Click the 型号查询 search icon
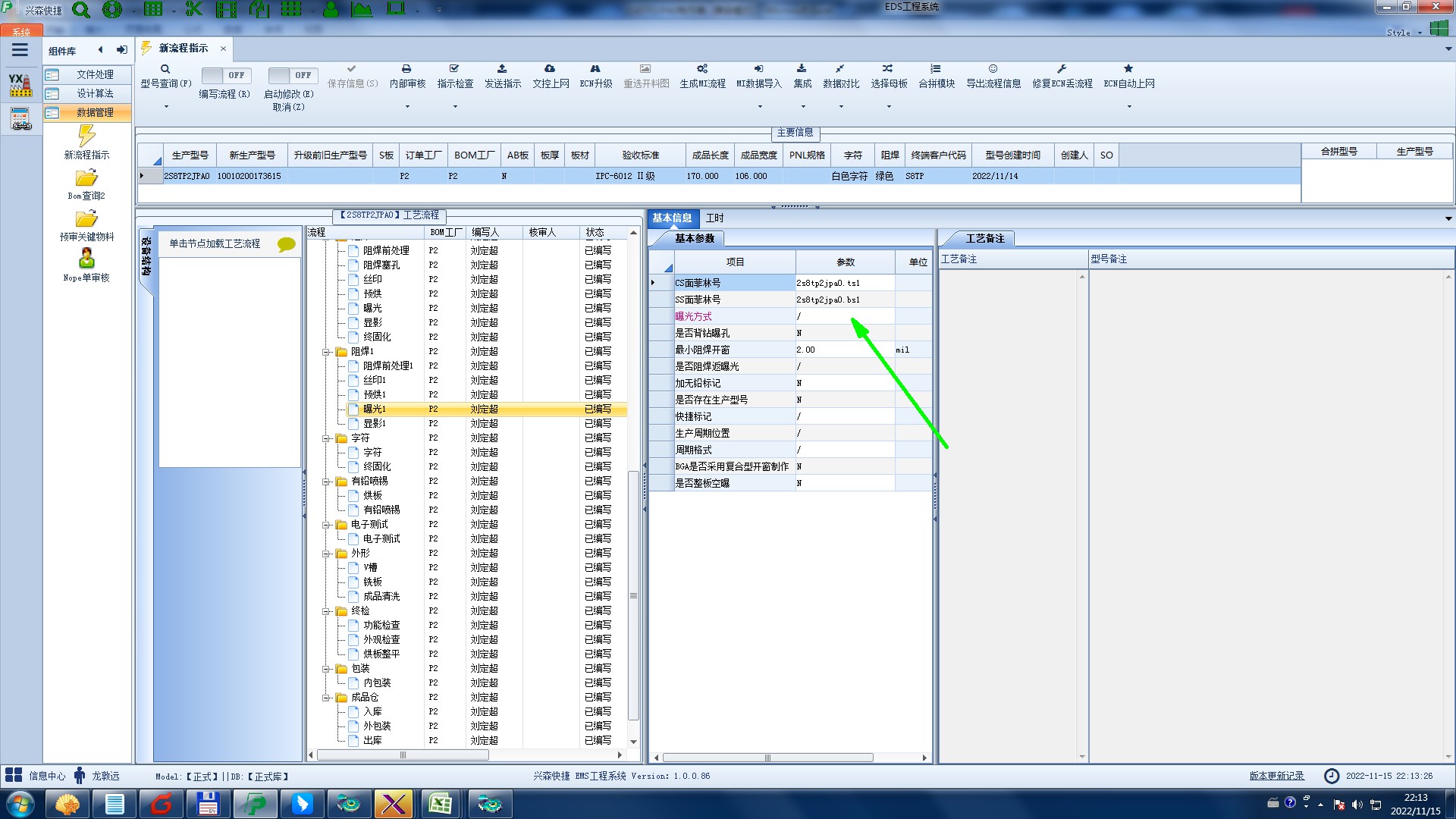Viewport: 1456px width, 819px height. [165, 69]
